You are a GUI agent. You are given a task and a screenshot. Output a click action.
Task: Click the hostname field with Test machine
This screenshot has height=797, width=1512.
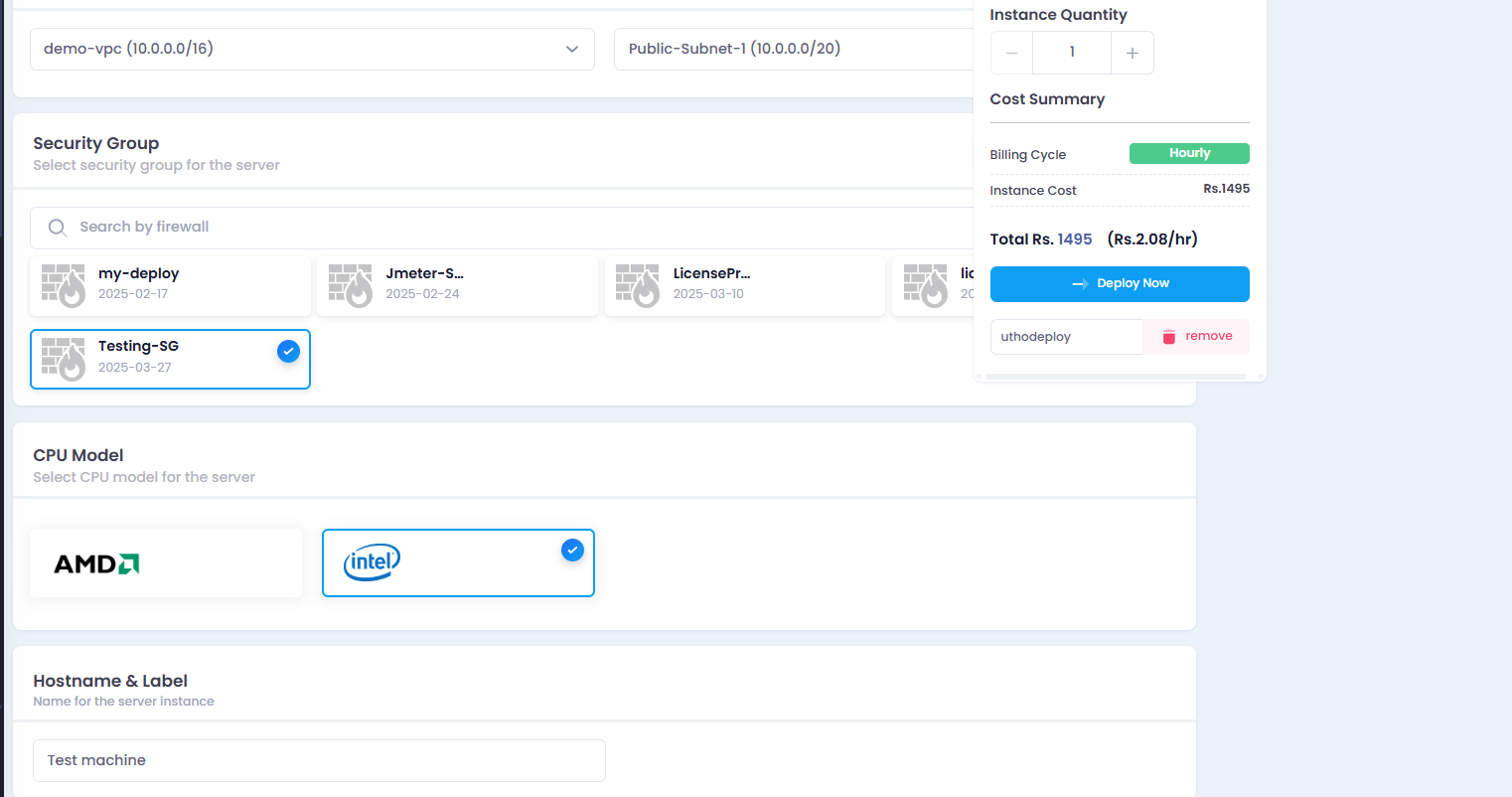(319, 760)
